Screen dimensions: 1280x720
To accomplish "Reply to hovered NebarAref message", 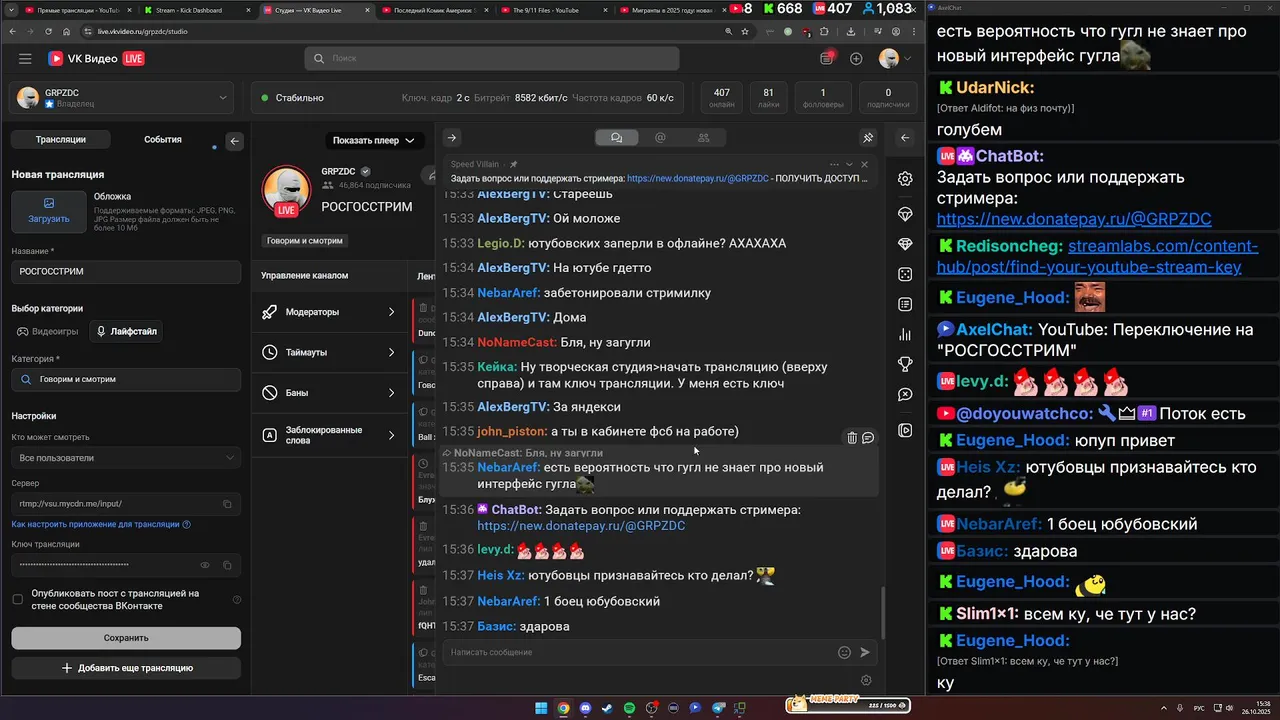I will [x=868, y=437].
